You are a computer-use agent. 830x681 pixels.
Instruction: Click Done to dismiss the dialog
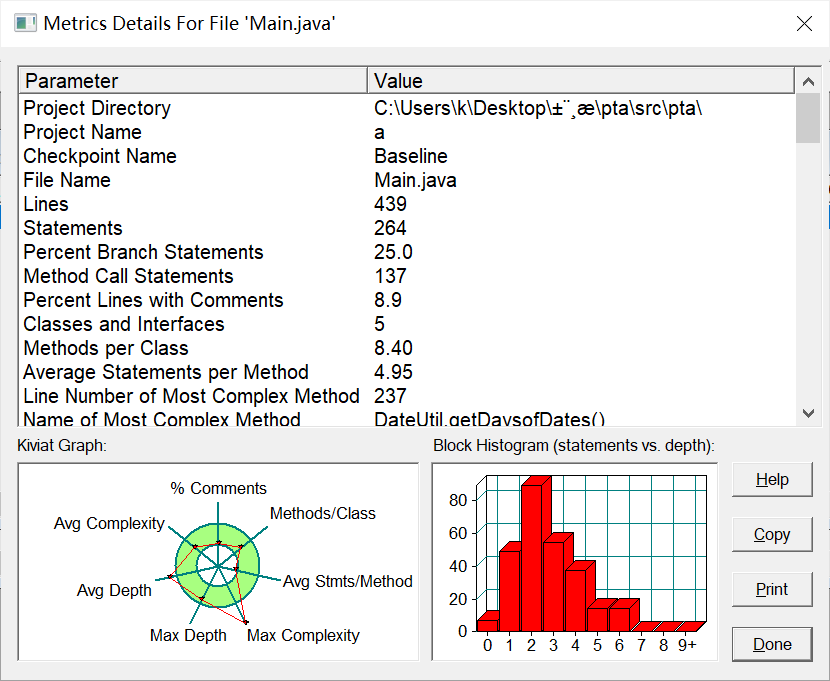[772, 644]
